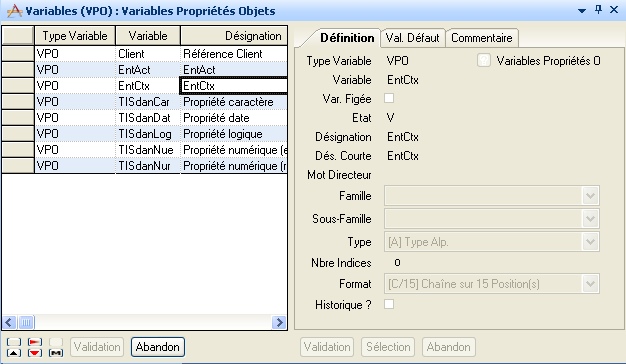Click the red down-arrow icon button

tap(35, 352)
